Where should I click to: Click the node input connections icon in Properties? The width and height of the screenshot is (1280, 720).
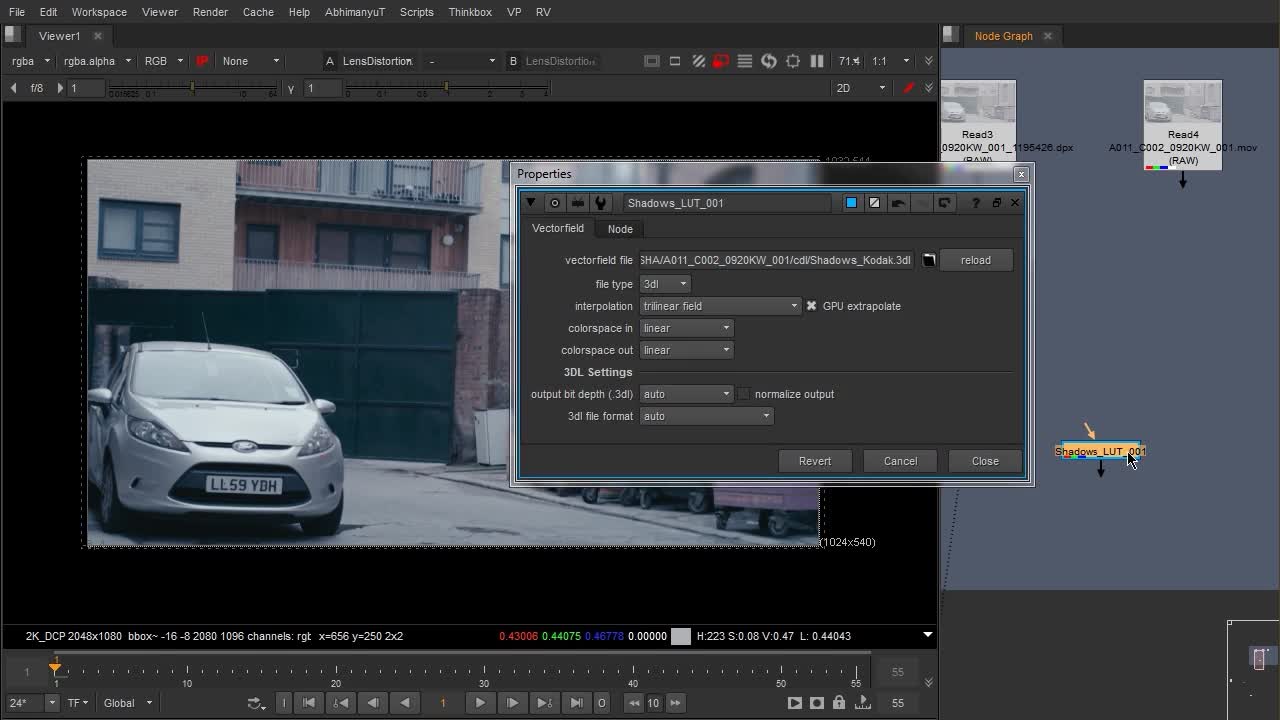(578, 203)
